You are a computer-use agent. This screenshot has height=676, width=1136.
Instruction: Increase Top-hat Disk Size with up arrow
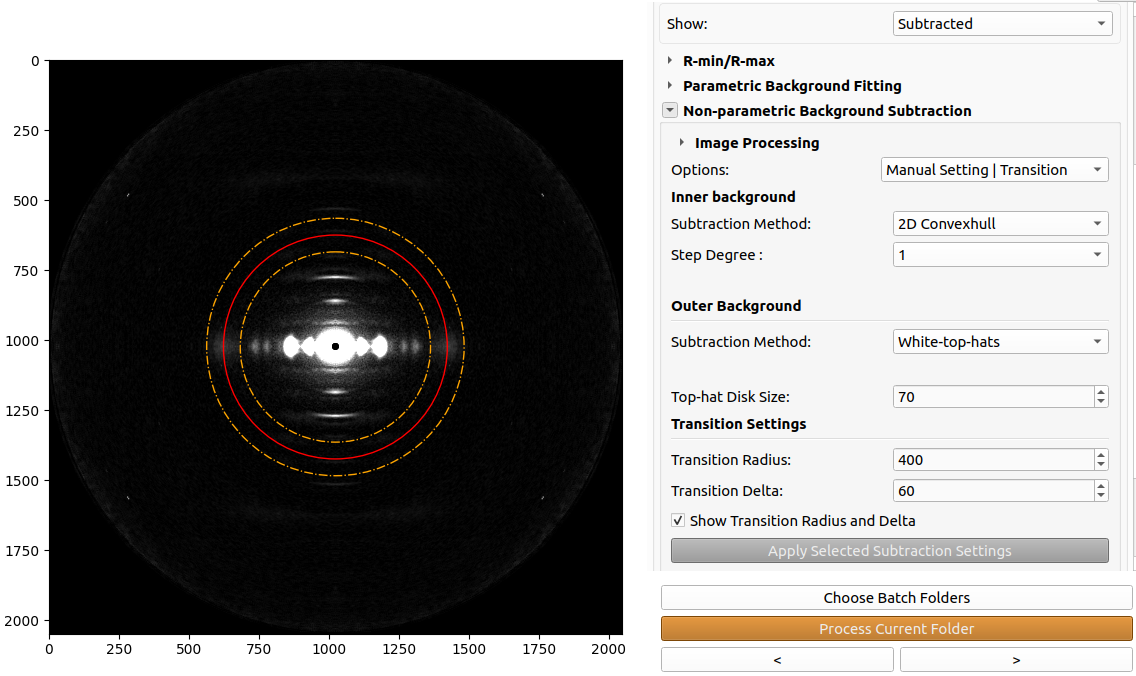(x=1100, y=392)
